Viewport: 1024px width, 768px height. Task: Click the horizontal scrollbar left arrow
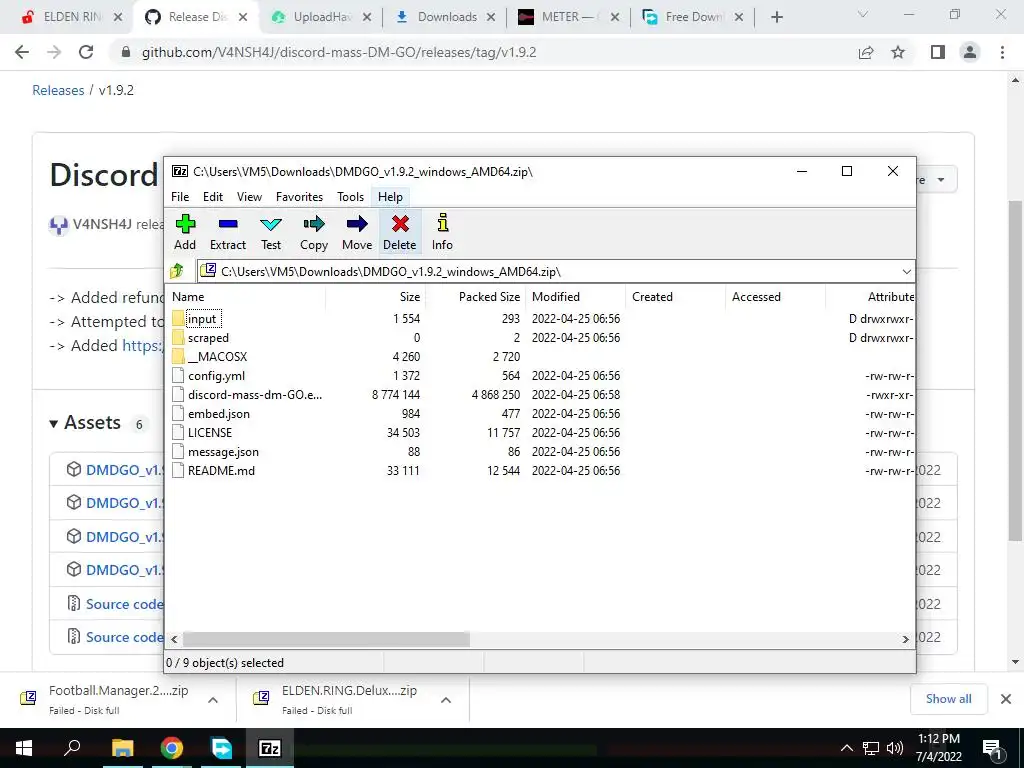(x=174, y=639)
